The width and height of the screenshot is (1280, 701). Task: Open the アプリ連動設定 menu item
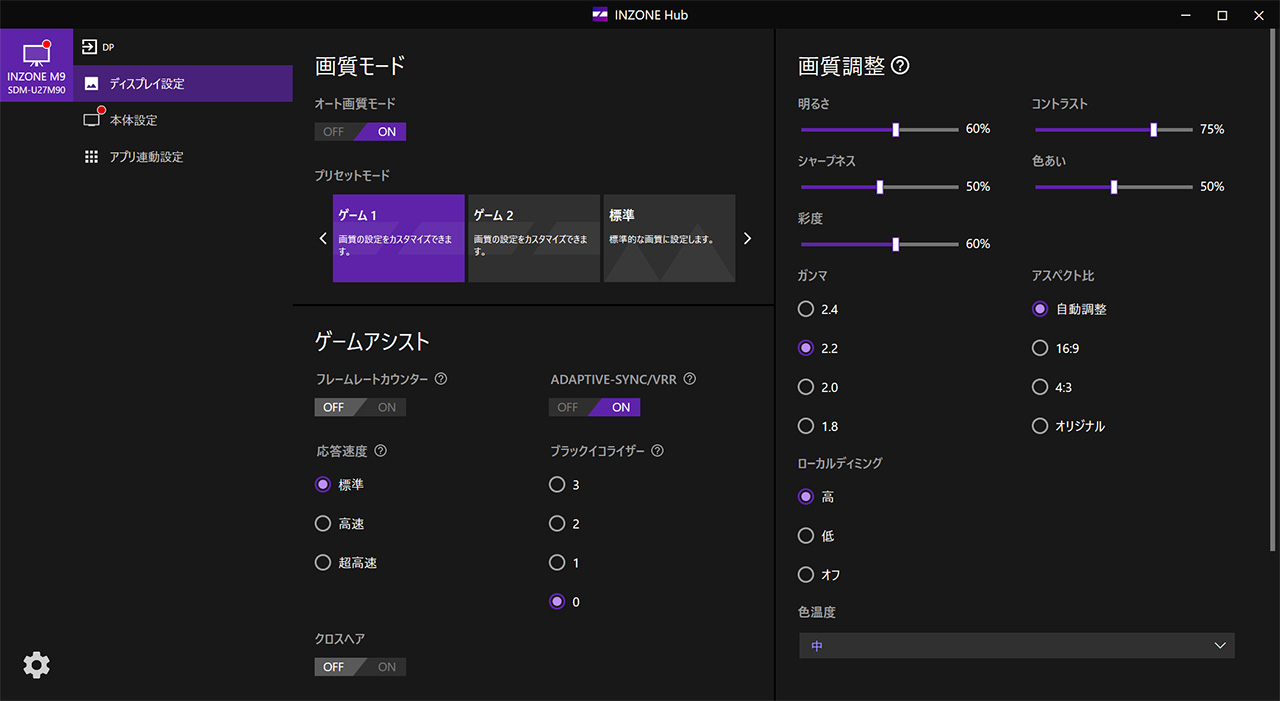183,157
